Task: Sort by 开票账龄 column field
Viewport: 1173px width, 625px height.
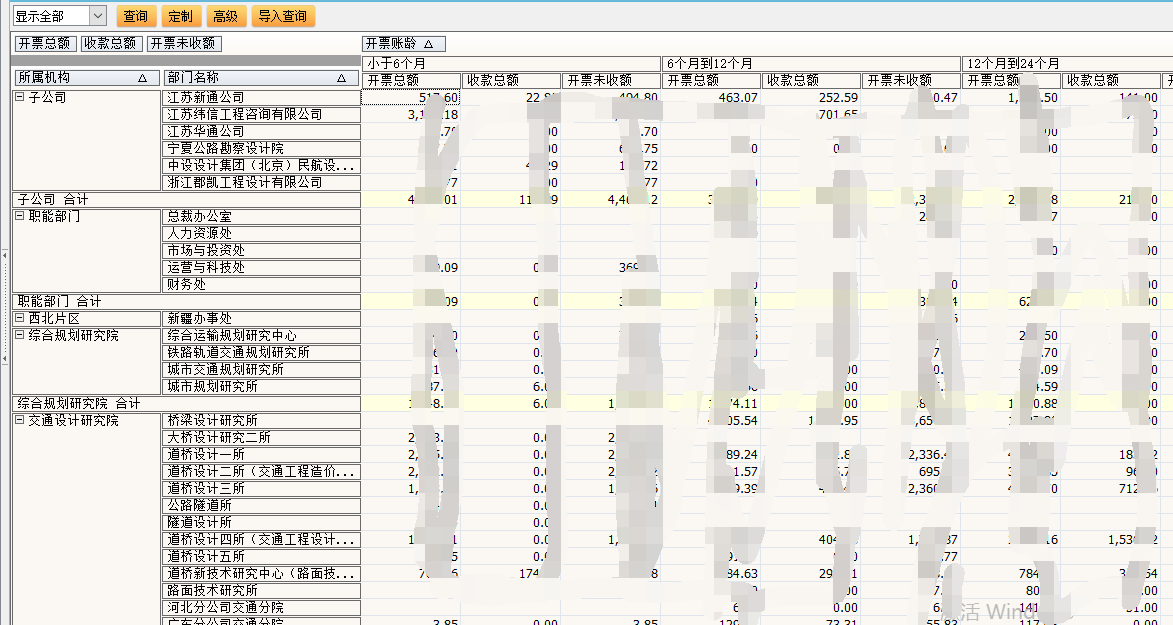Action: point(404,43)
